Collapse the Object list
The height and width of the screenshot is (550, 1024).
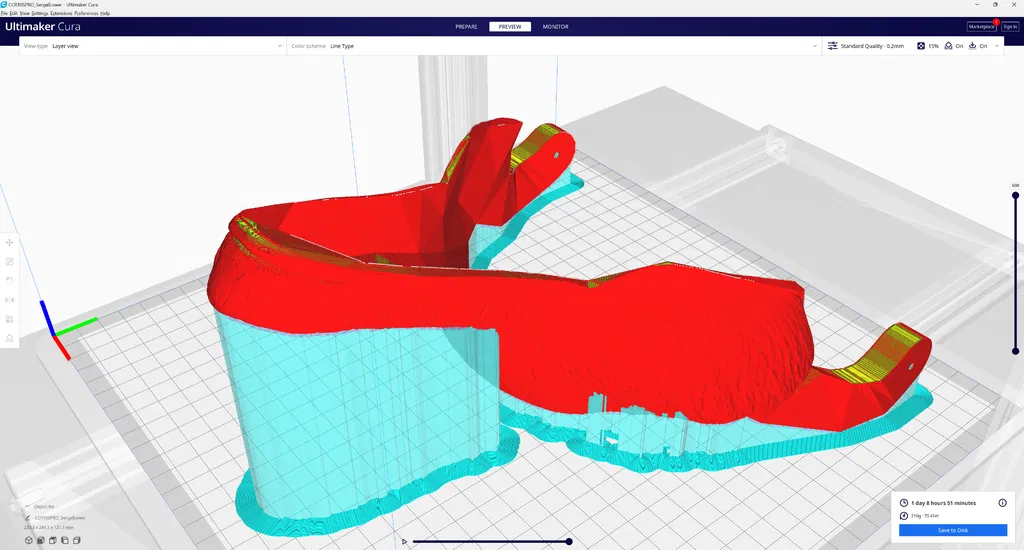coord(27,506)
